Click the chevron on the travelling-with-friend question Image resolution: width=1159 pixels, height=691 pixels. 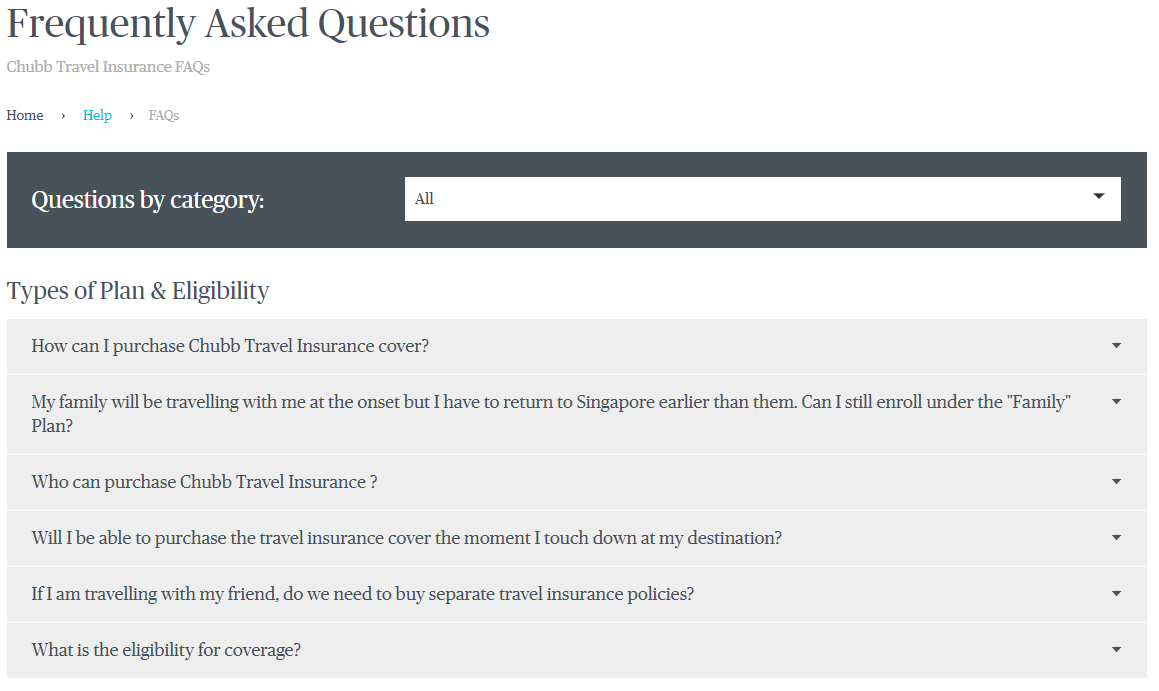click(1115, 593)
